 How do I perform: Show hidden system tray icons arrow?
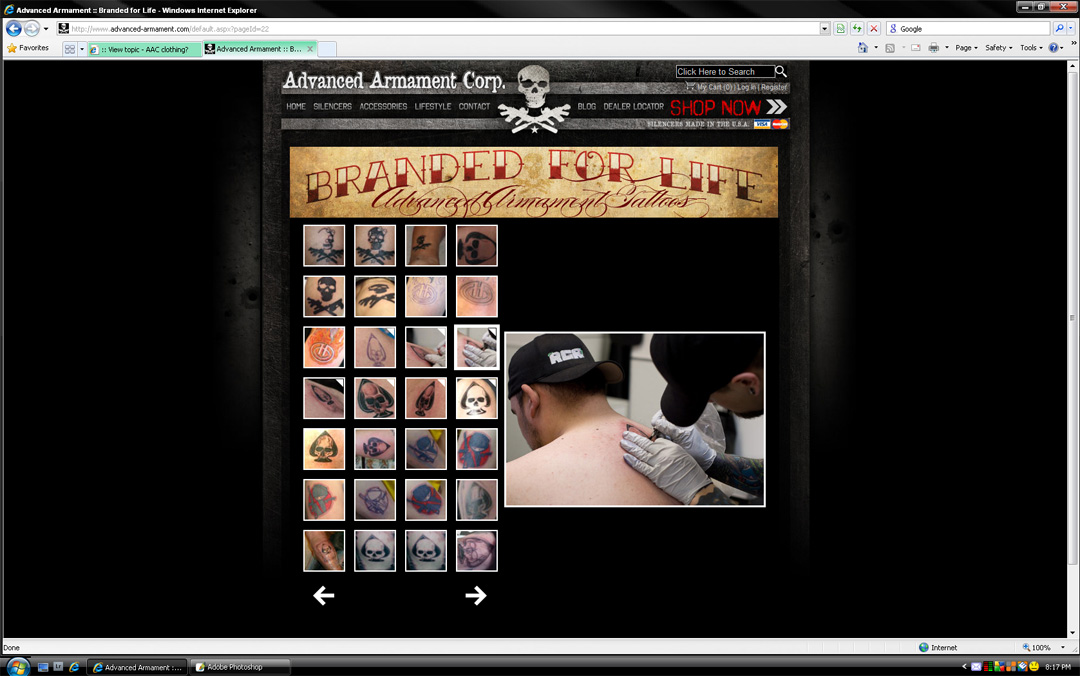(964, 667)
